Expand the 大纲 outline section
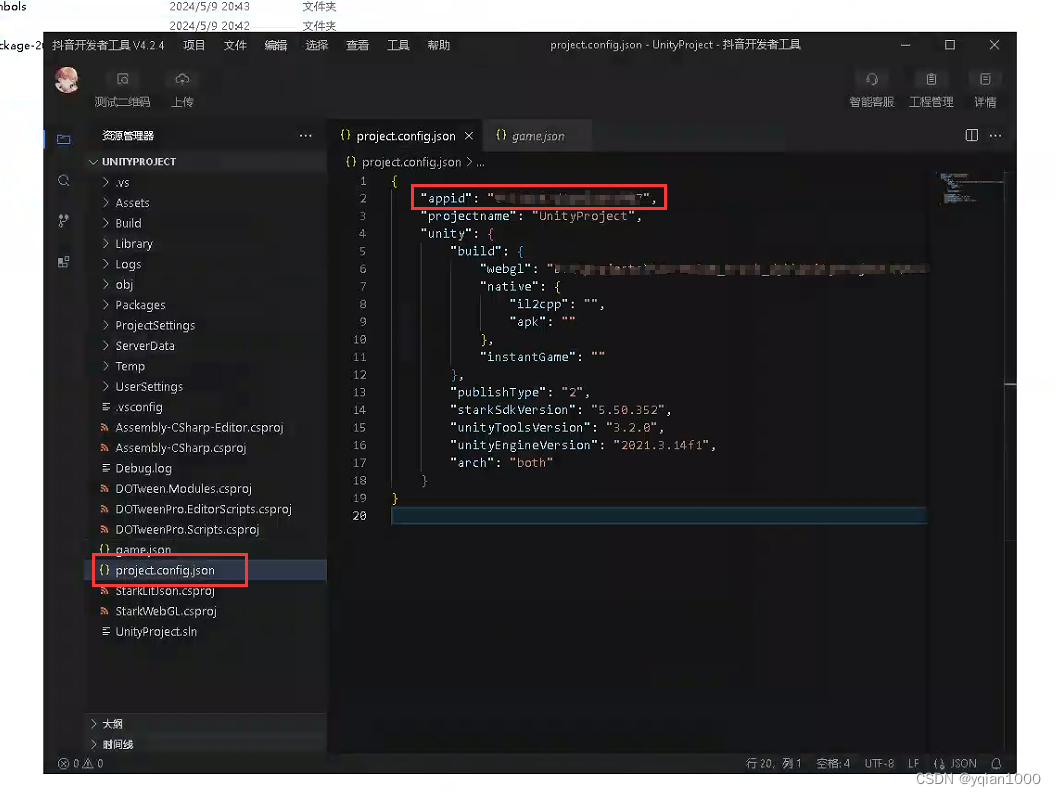1056x796 pixels. 205,723
